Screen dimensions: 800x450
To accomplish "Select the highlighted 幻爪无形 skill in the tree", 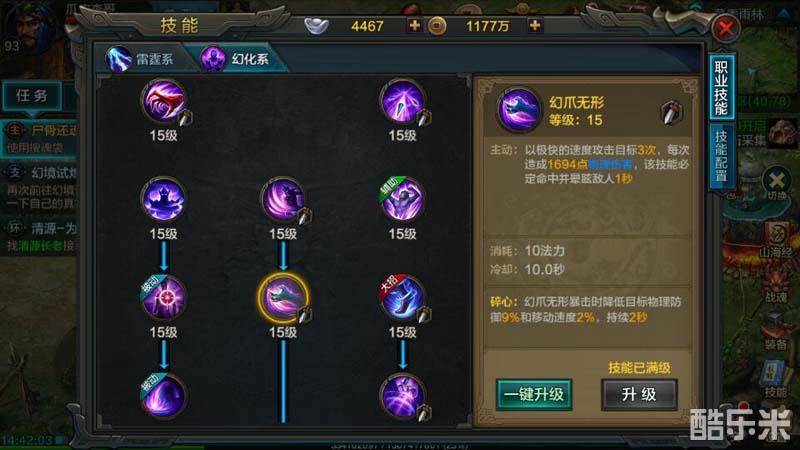I will [x=283, y=298].
